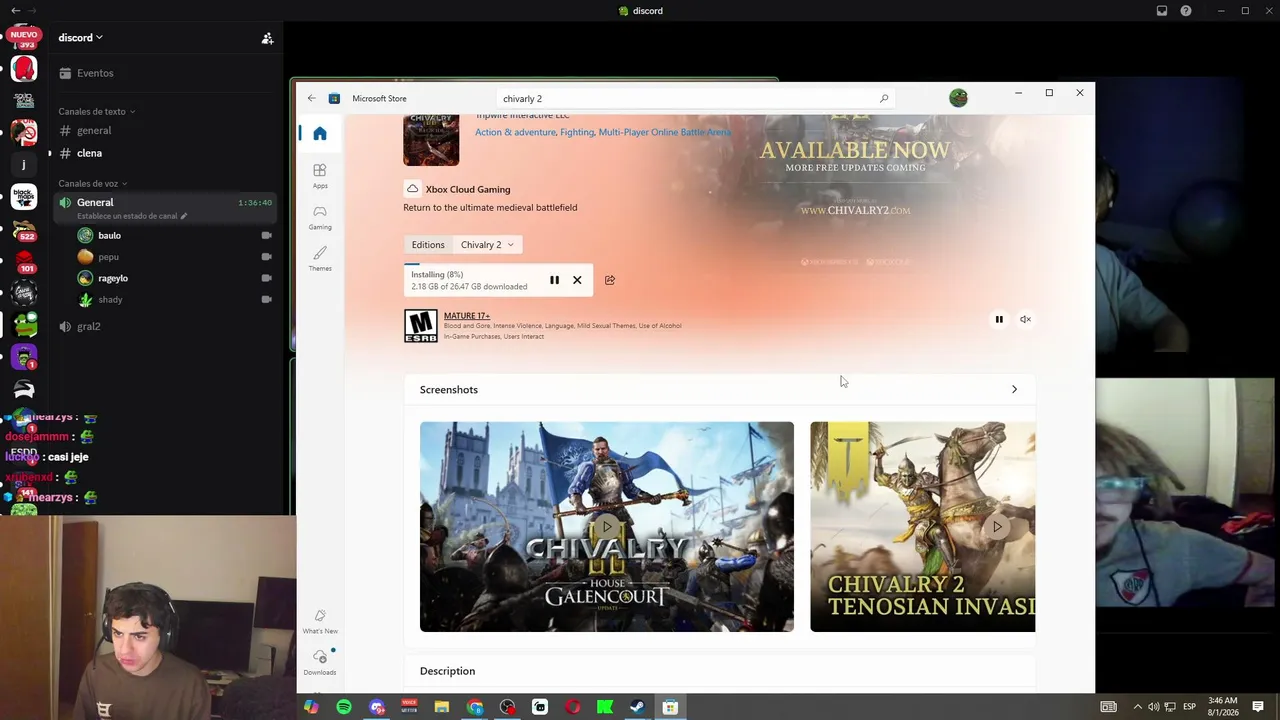This screenshot has height=720, width=1280.
Task: Open Discord help question mark icon
Action: click(x=1186, y=11)
